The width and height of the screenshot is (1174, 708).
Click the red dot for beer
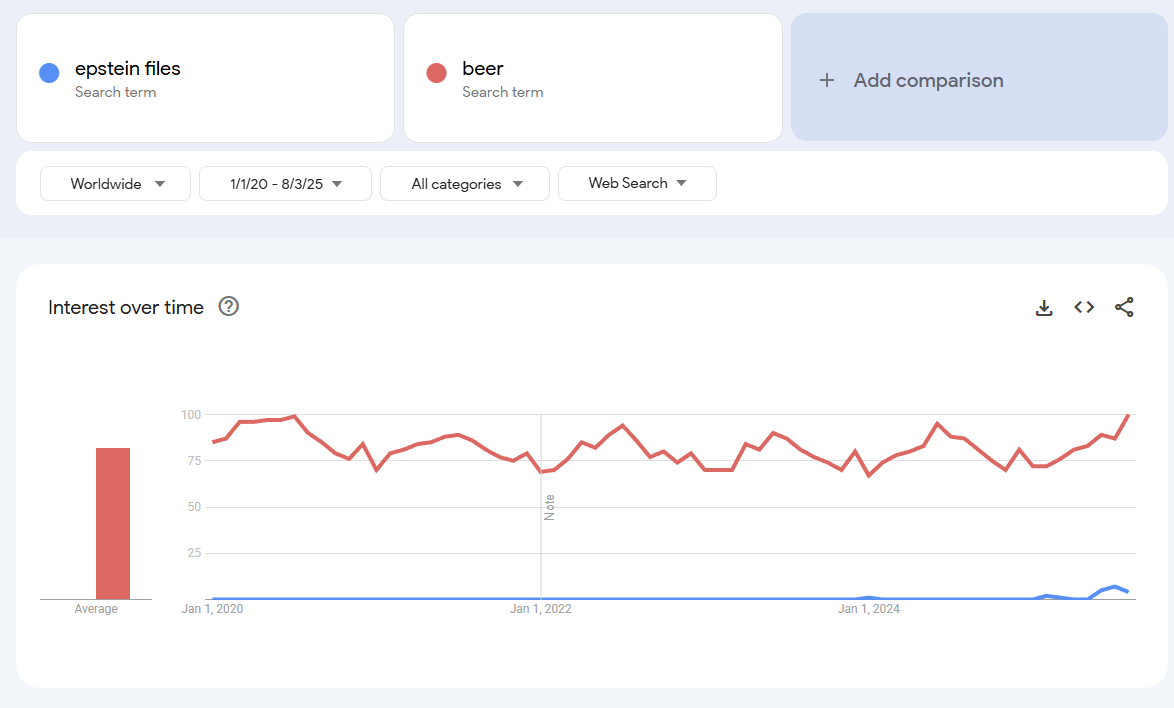436,73
